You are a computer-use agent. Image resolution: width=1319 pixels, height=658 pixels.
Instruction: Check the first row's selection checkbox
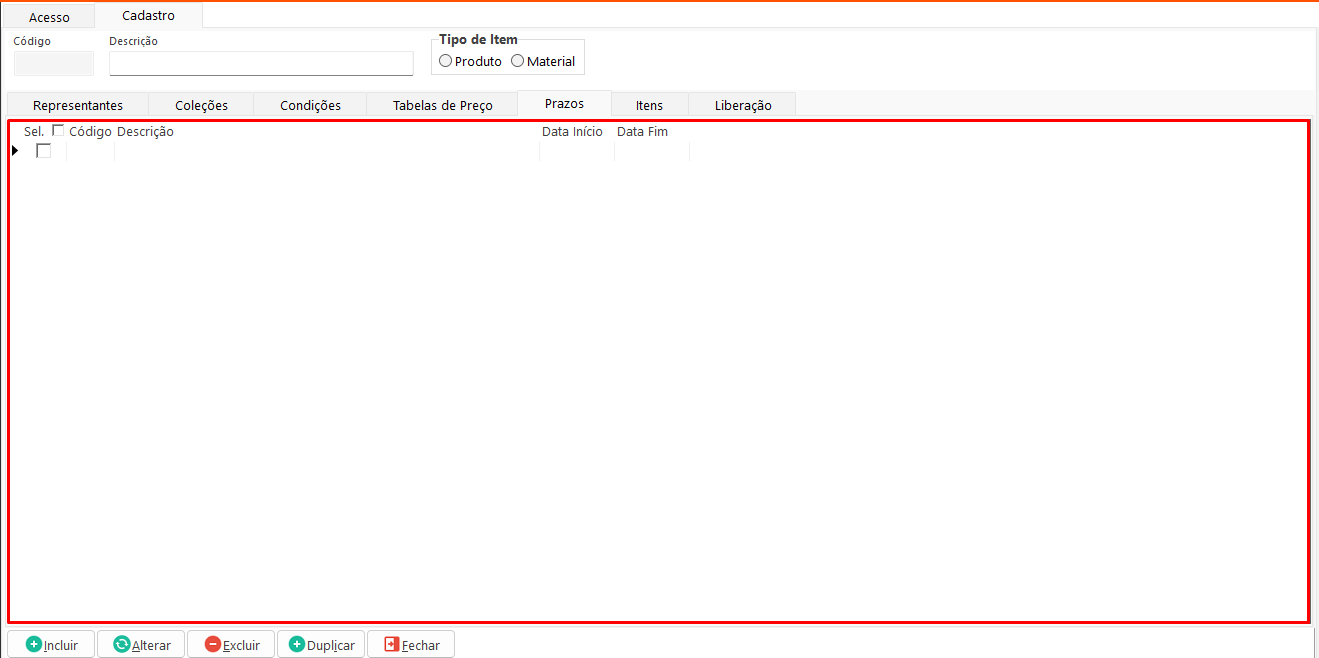coord(44,151)
